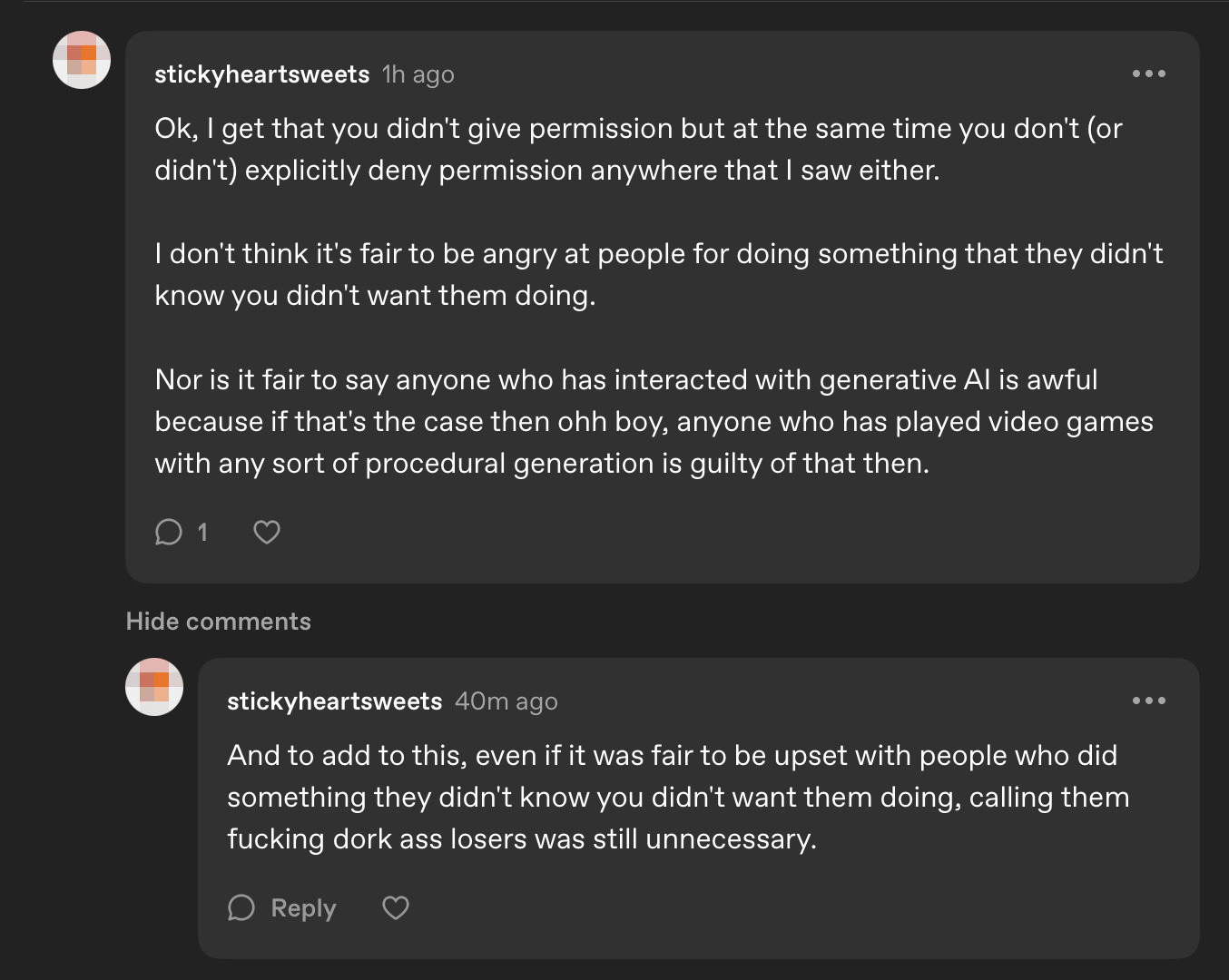The width and height of the screenshot is (1229, 980).
Task: Open stickyheartsweets profile from the top comment username
Action: coord(261,74)
